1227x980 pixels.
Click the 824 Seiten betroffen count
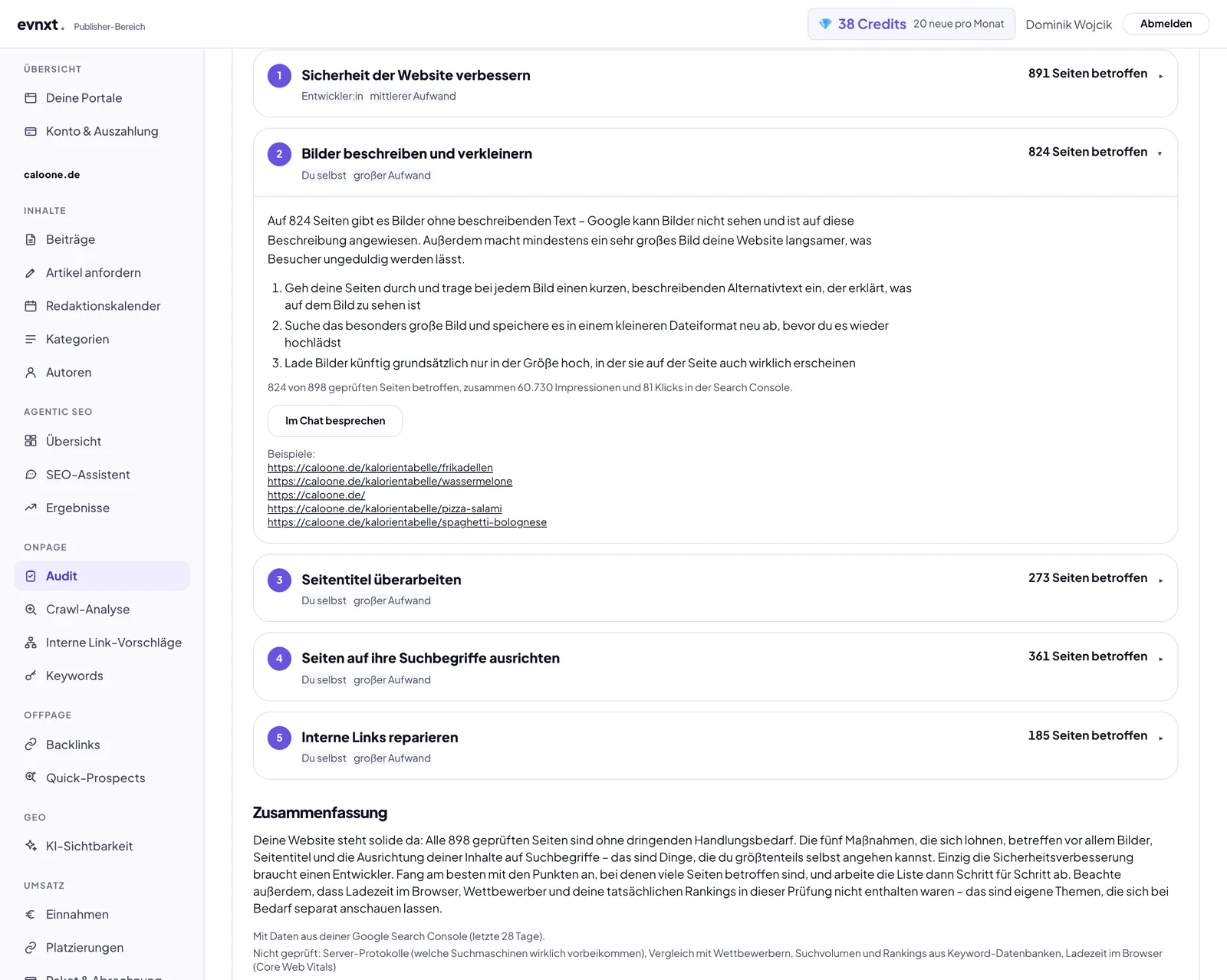click(x=1087, y=152)
